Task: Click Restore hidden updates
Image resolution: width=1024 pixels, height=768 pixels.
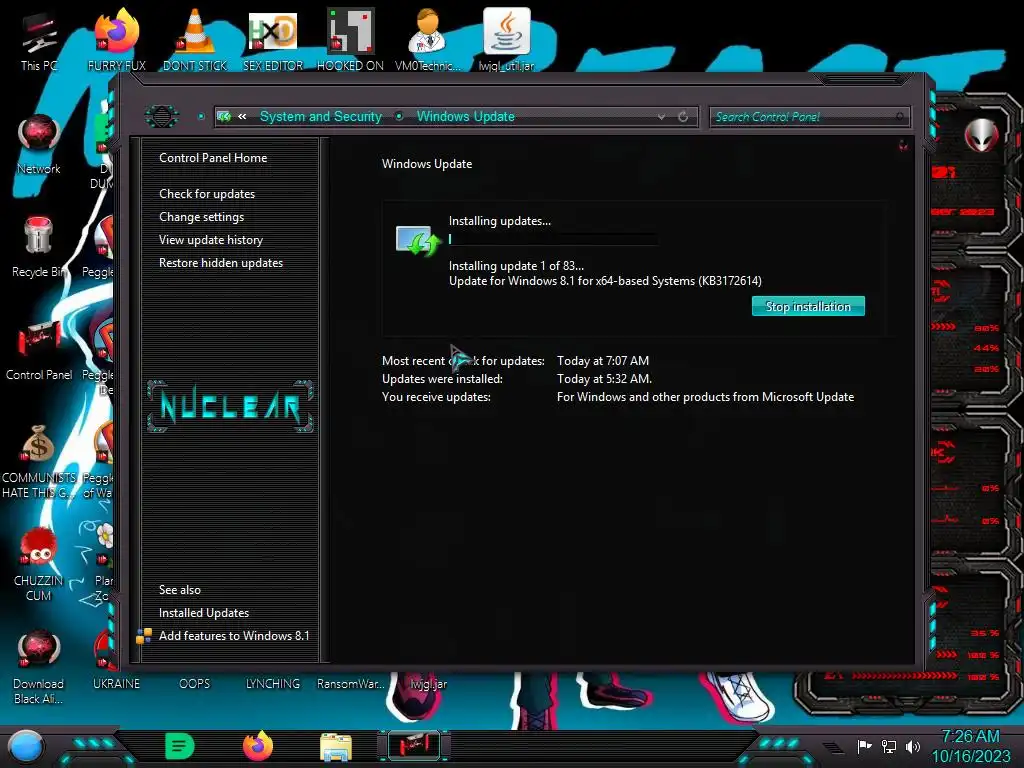Action: (x=221, y=263)
